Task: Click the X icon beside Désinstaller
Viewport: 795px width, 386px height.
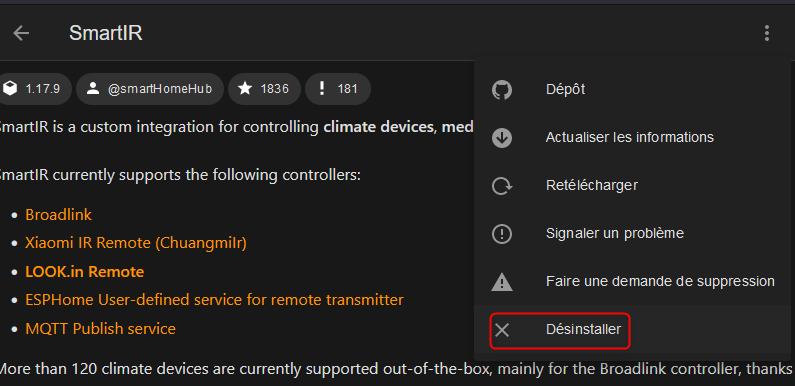Action: pyautogui.click(x=501, y=330)
